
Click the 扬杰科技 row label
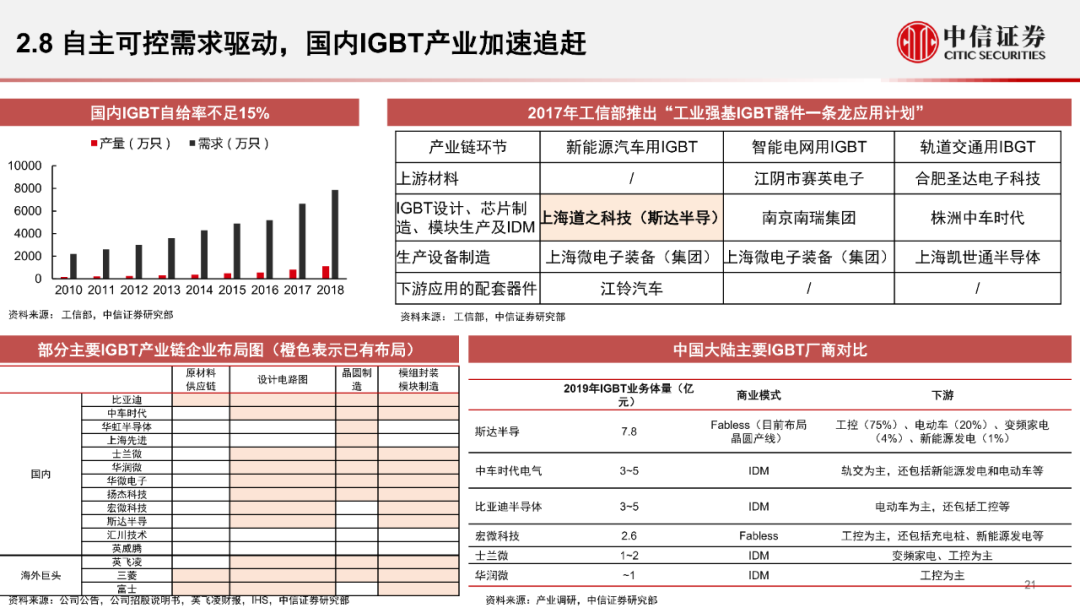[127, 494]
